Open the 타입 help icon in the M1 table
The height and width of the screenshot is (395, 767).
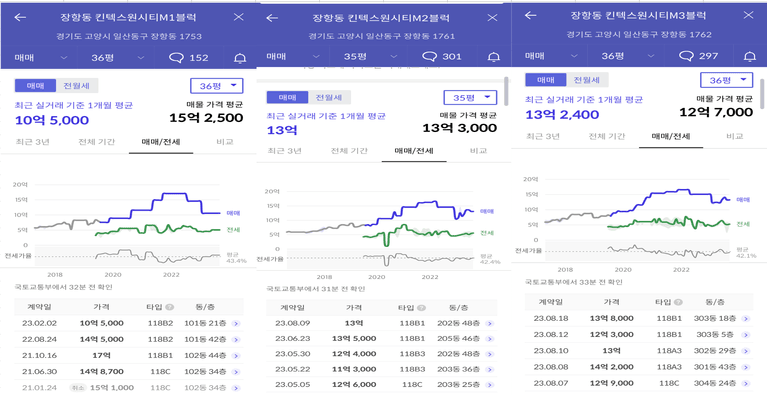coord(170,307)
